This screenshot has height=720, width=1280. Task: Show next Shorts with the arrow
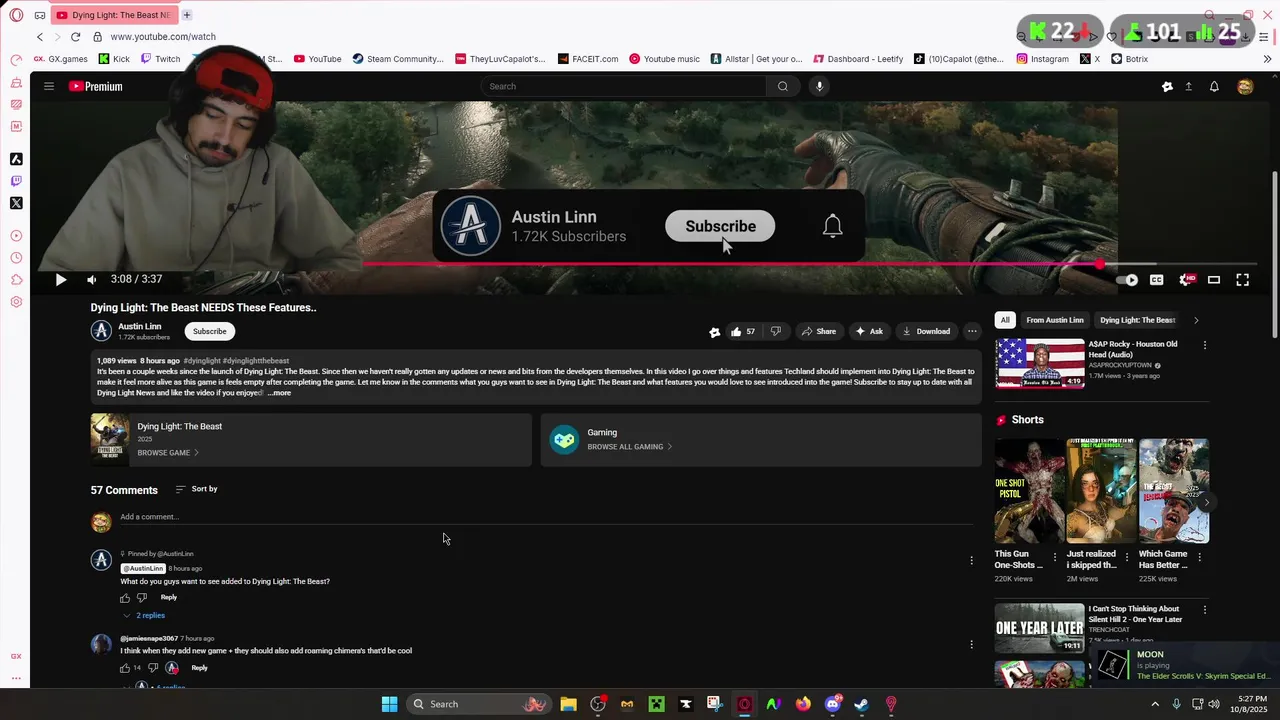(x=1206, y=503)
